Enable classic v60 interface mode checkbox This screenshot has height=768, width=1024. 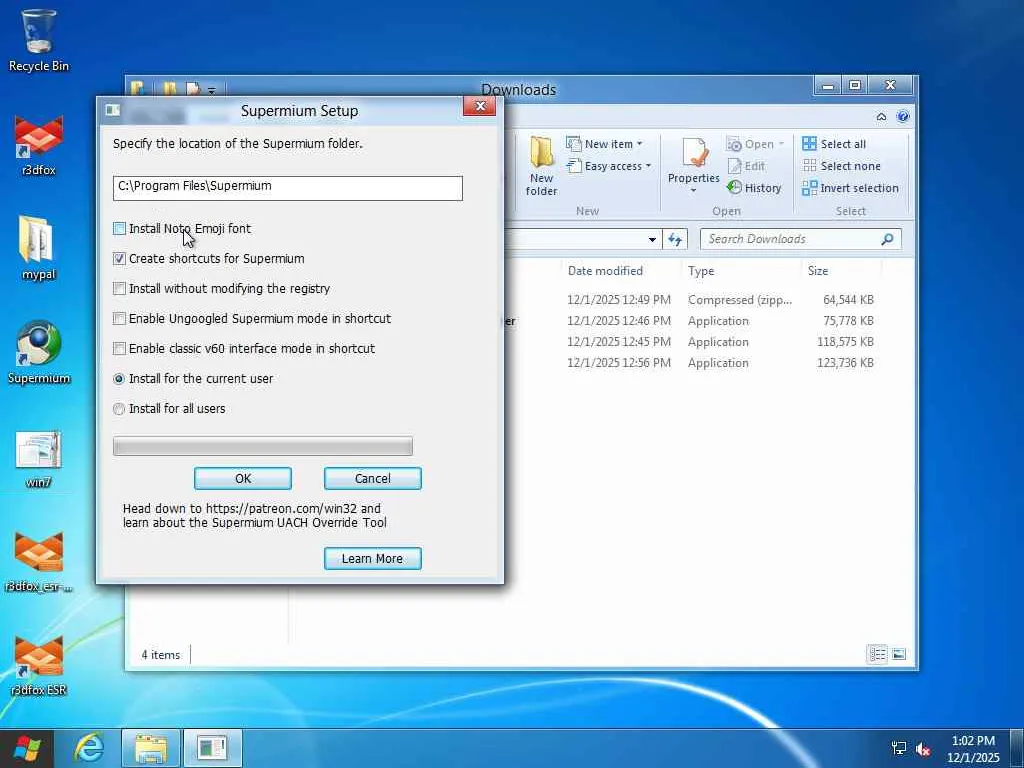click(119, 349)
